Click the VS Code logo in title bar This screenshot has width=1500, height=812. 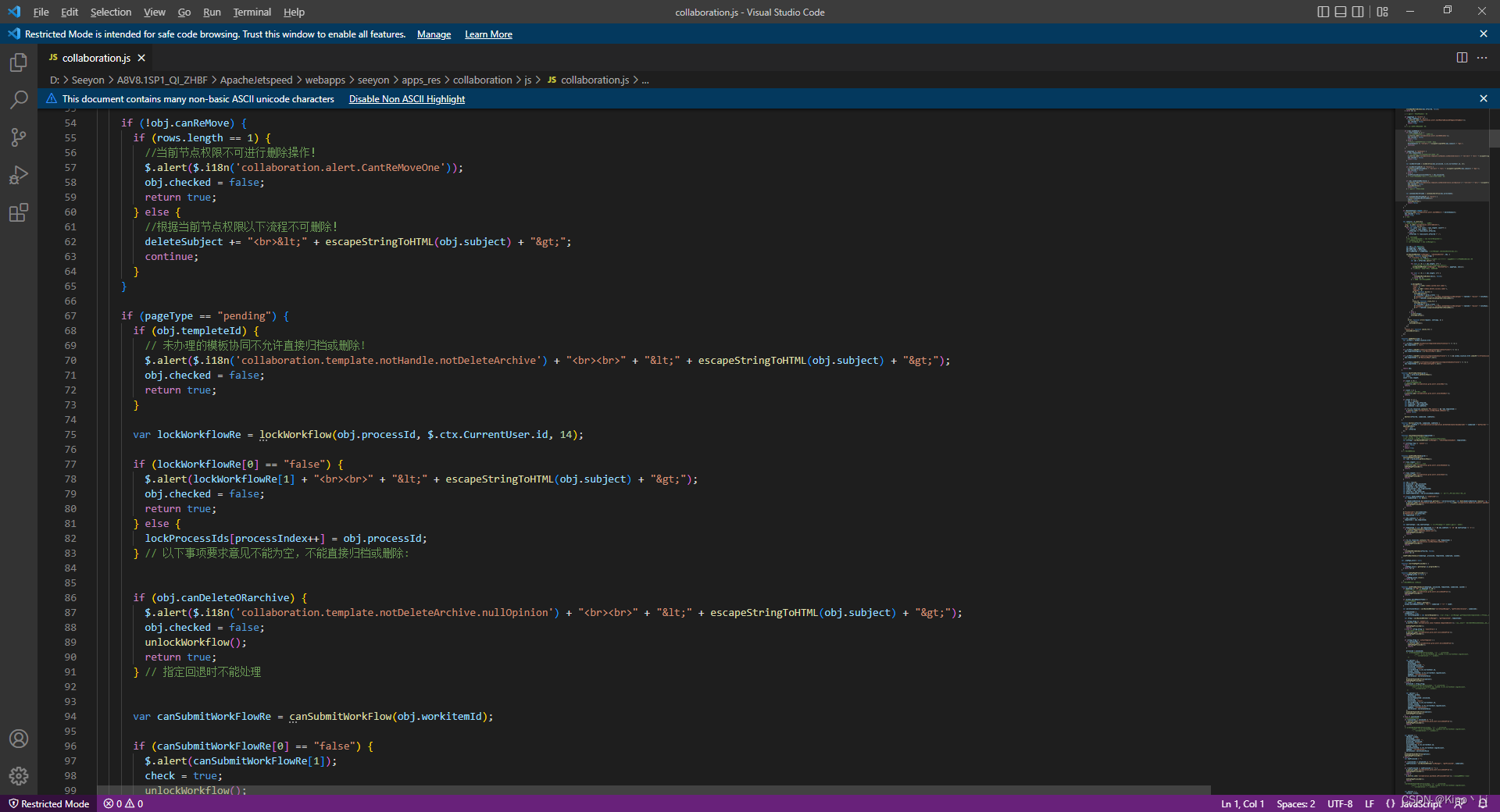(14, 12)
